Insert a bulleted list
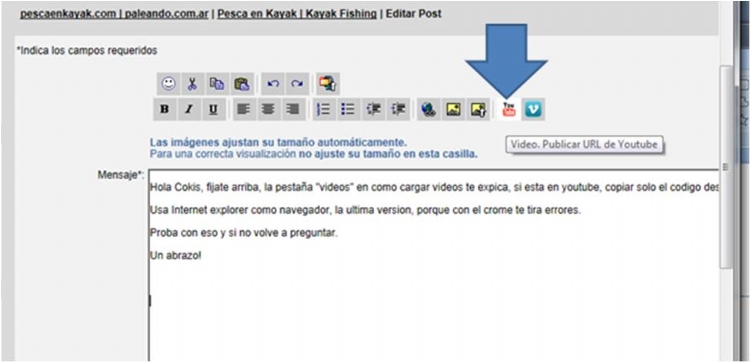 click(348, 110)
